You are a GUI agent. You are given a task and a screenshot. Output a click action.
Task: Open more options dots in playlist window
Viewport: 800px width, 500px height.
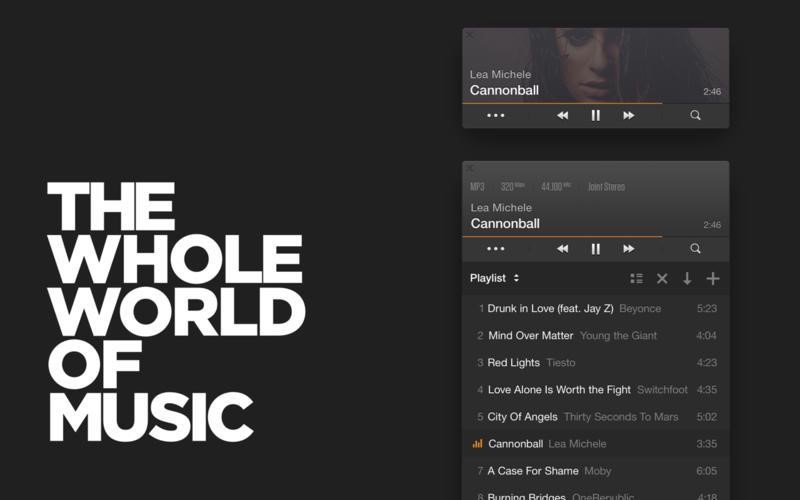495,248
